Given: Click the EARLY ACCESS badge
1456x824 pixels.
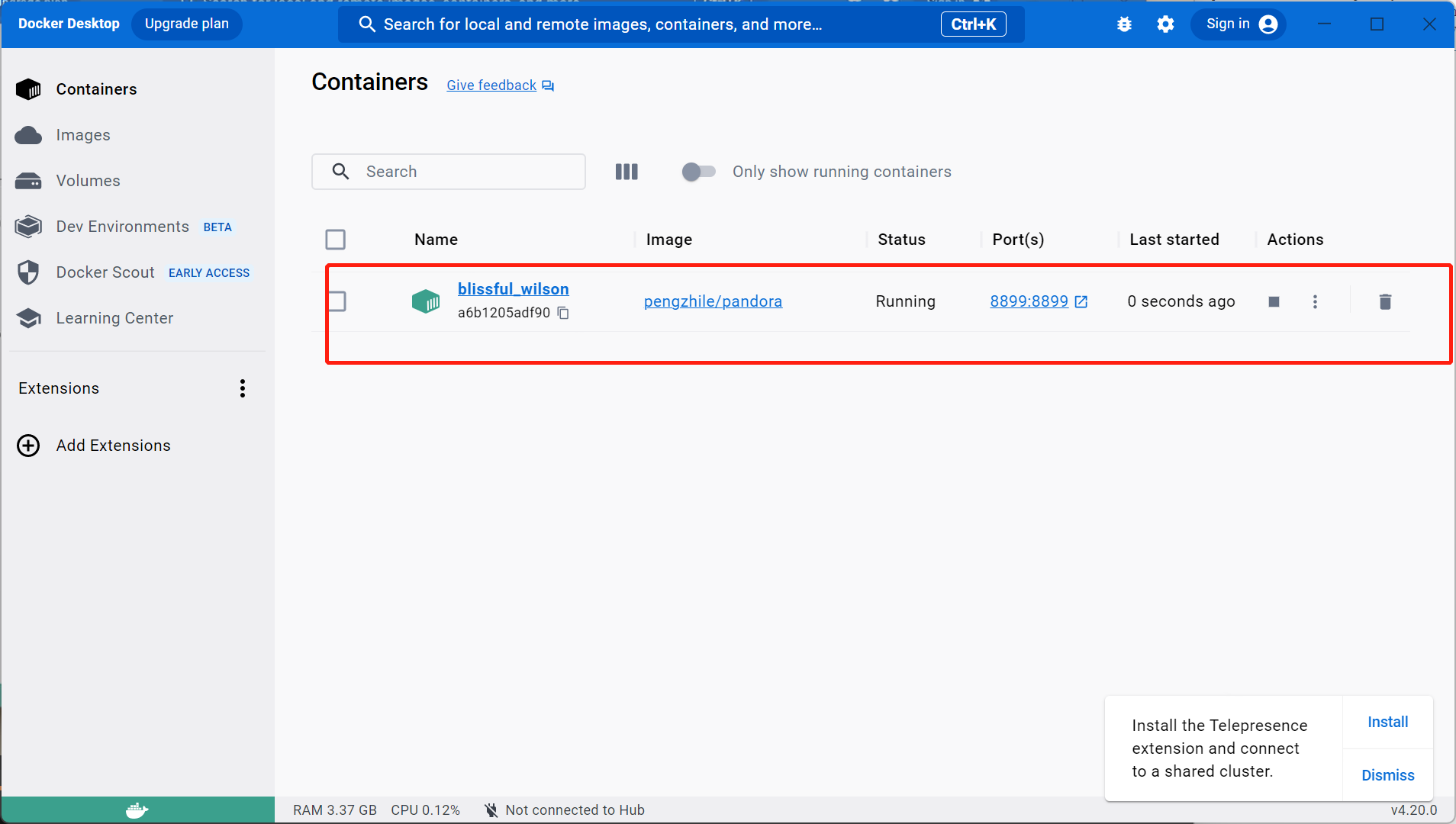Looking at the screenshot, I should point(209,273).
